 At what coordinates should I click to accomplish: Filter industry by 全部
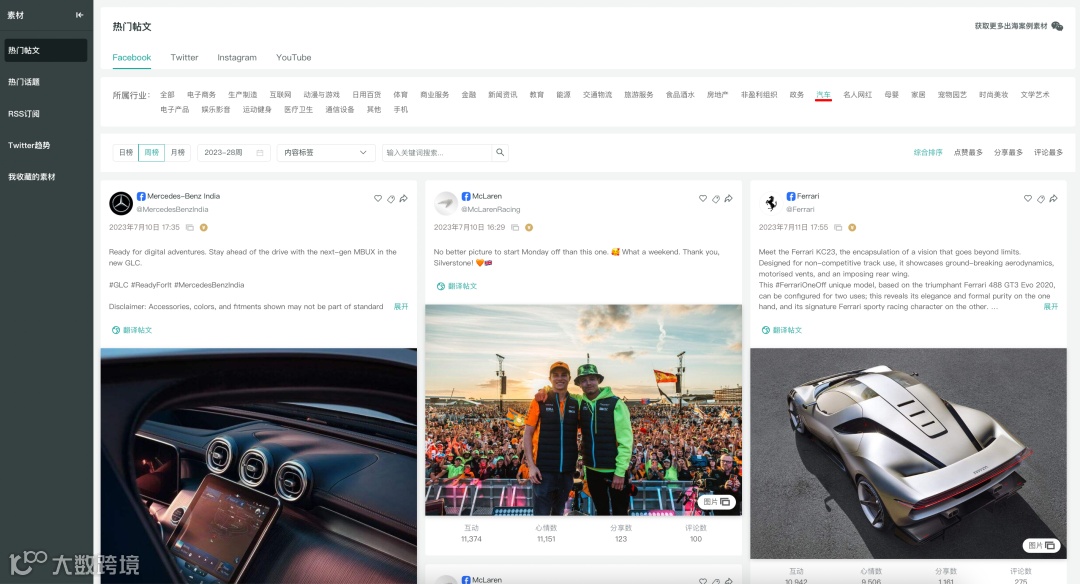[167, 95]
